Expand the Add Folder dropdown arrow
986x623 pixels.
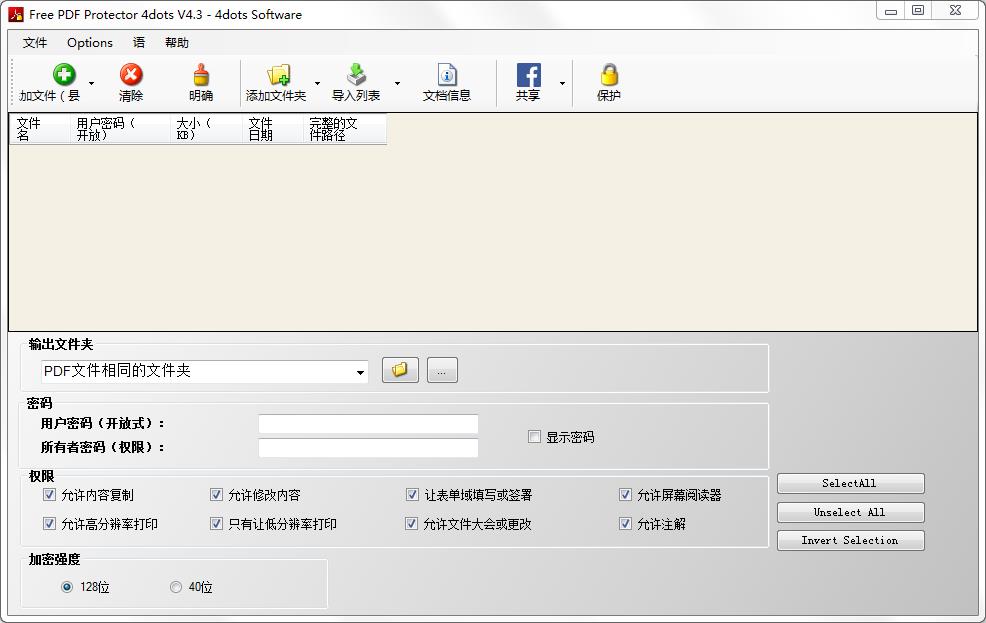click(x=318, y=83)
